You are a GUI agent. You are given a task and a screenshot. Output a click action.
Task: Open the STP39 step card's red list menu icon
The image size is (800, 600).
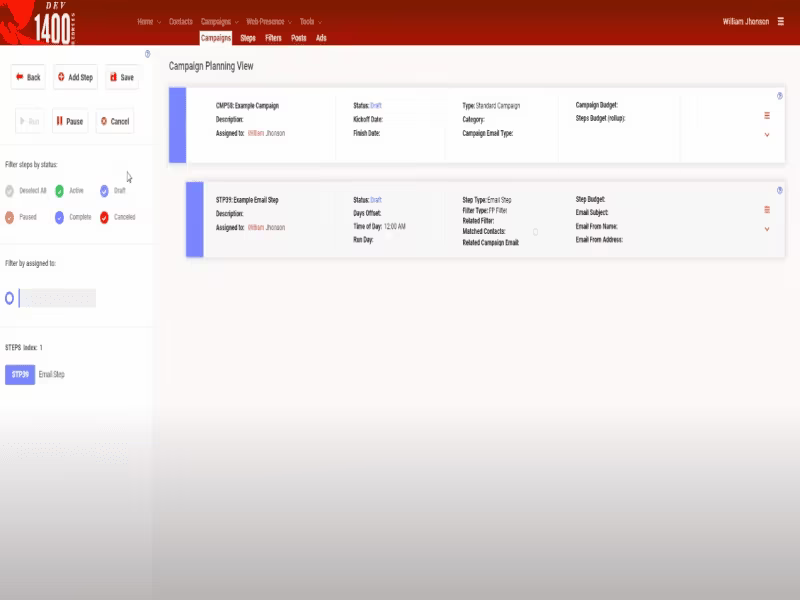pyautogui.click(x=767, y=210)
